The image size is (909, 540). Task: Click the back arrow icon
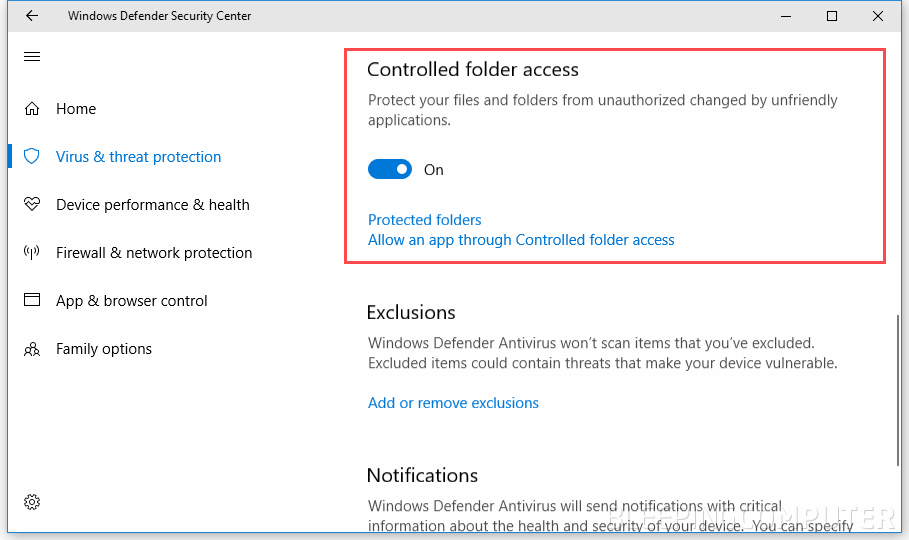[x=32, y=16]
